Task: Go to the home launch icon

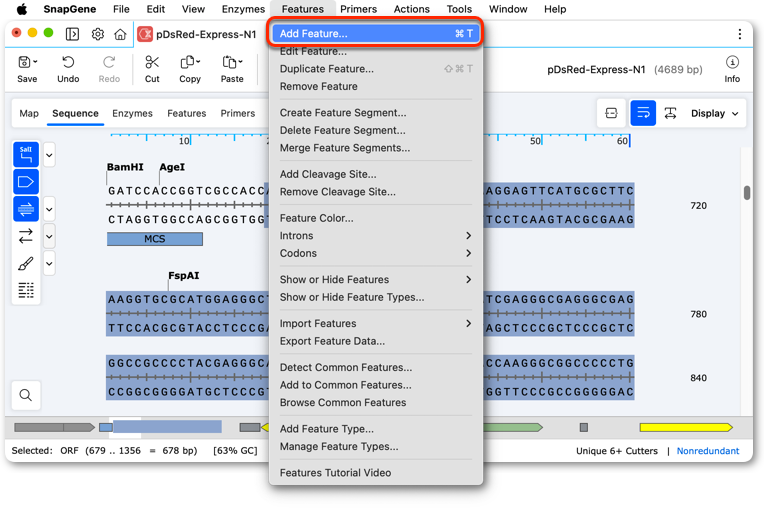Action: click(x=120, y=34)
